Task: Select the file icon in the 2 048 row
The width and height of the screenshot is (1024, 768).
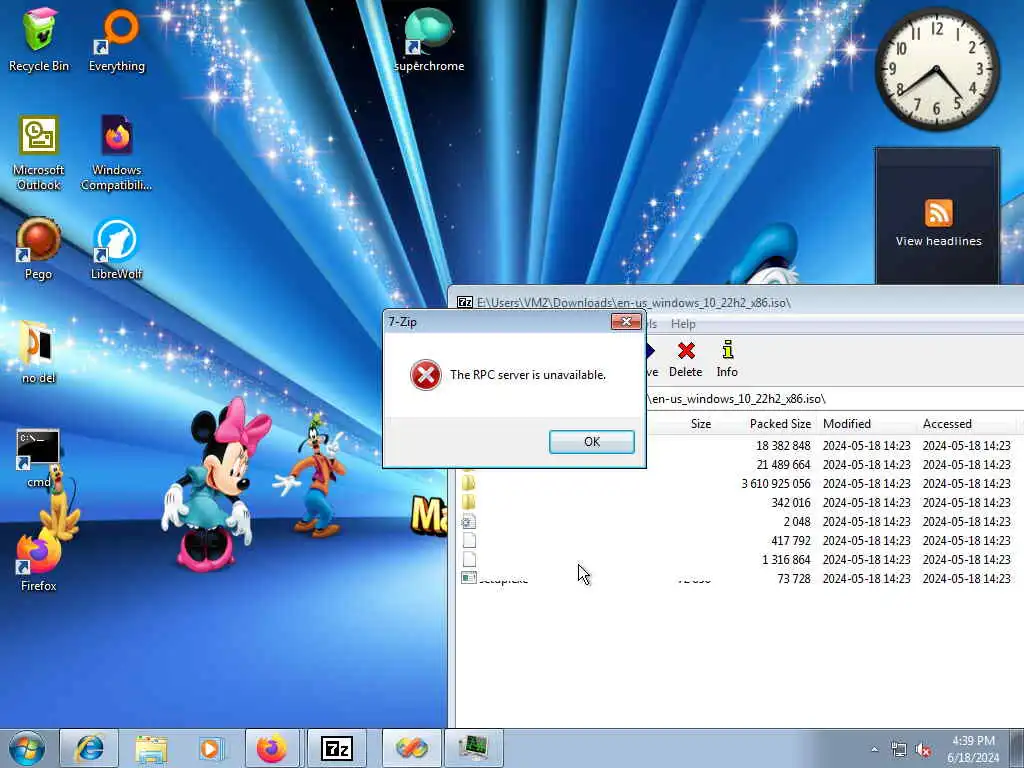Action: 468,522
